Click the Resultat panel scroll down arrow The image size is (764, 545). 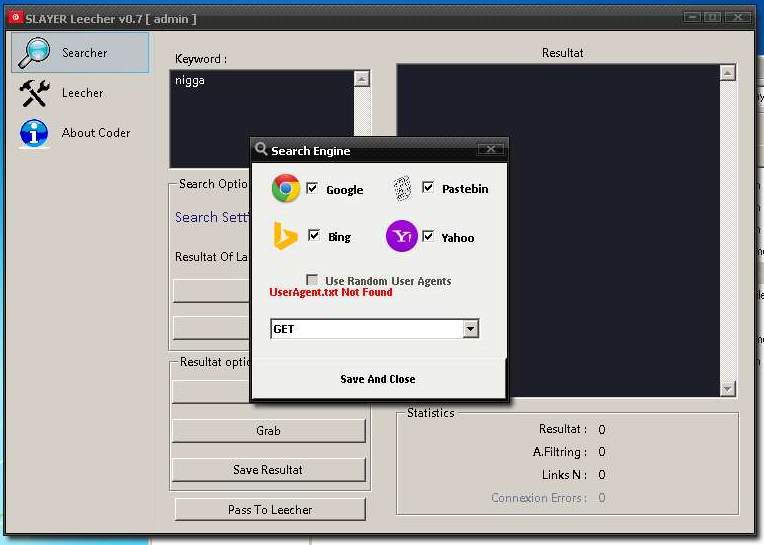727,389
